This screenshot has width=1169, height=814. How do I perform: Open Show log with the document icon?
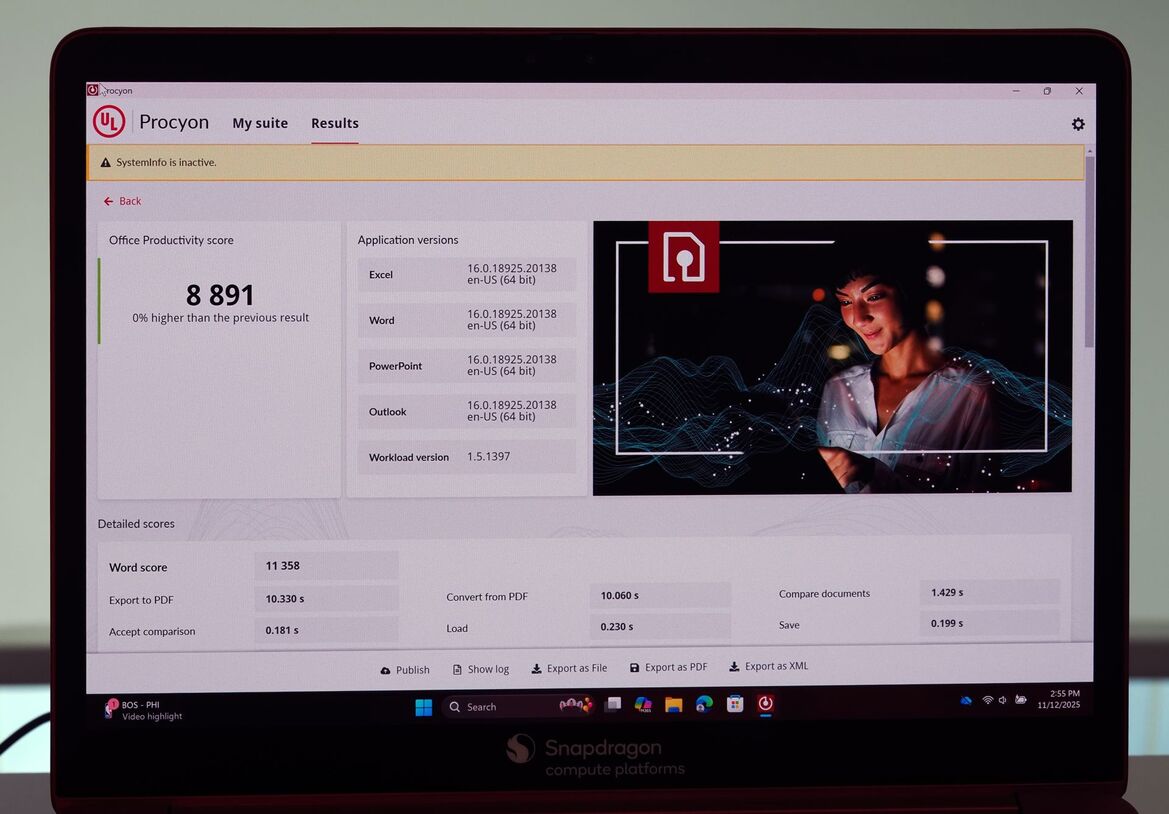(x=457, y=668)
